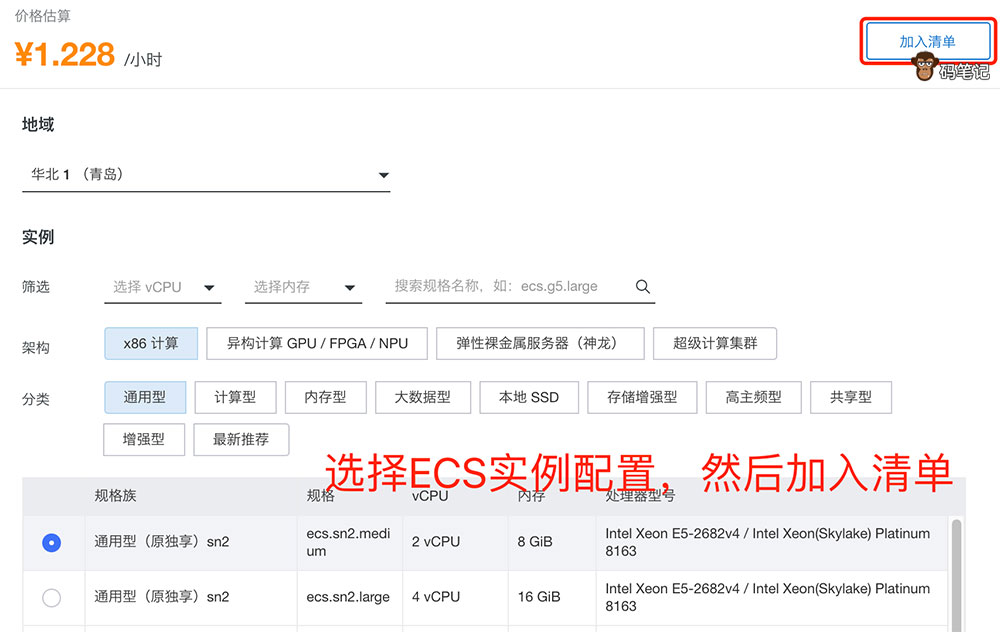
Task: Select the x86 计算 architecture option
Action: [x=151, y=343]
